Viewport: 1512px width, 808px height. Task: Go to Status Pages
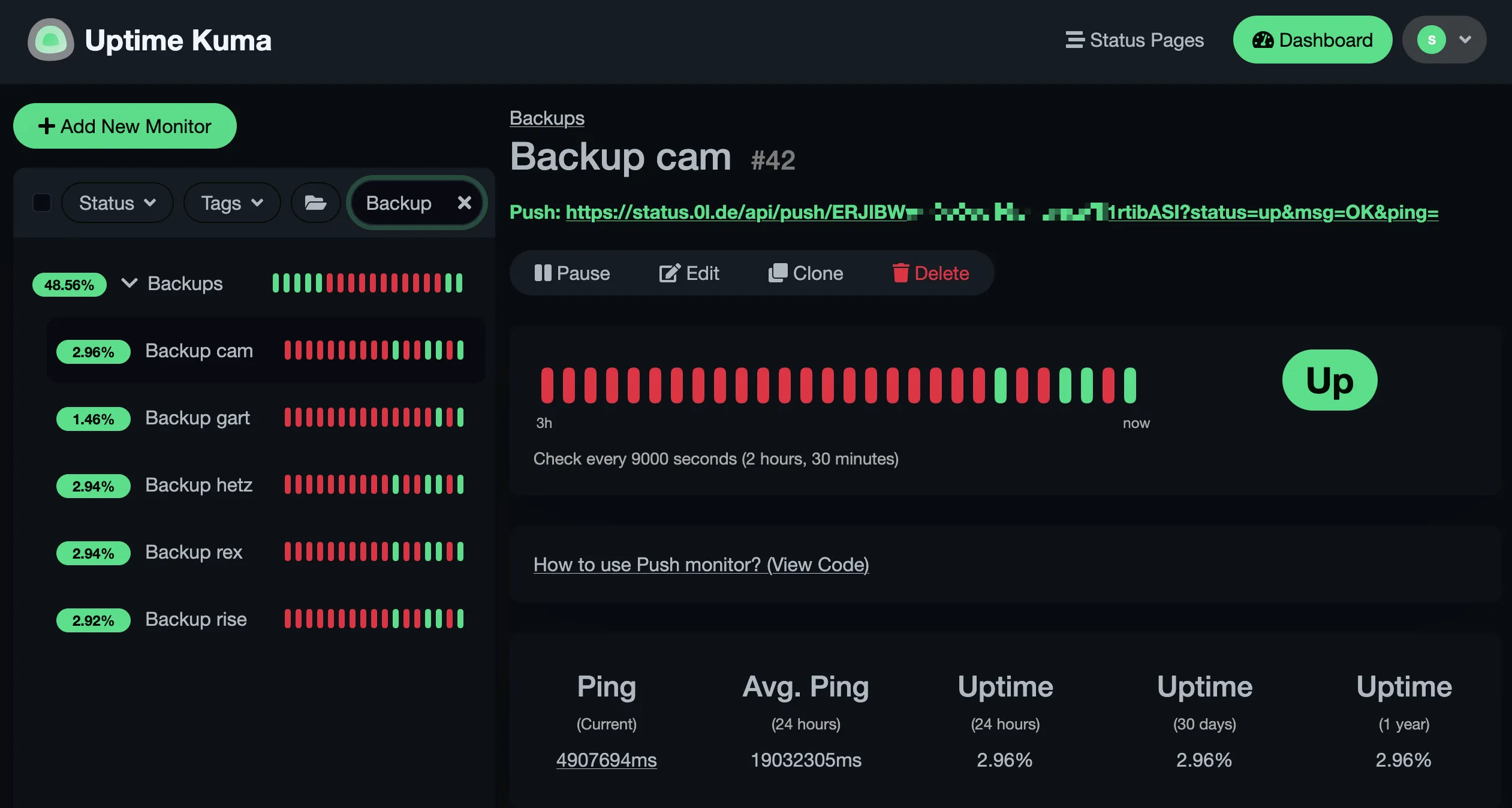1134,40
